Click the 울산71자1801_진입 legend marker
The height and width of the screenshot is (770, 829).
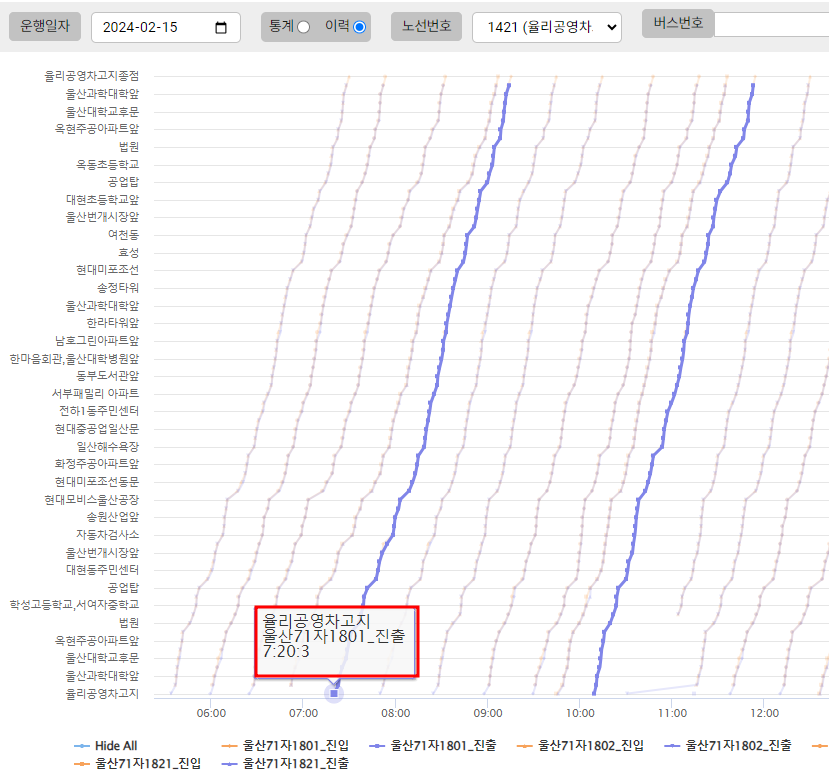coord(228,746)
